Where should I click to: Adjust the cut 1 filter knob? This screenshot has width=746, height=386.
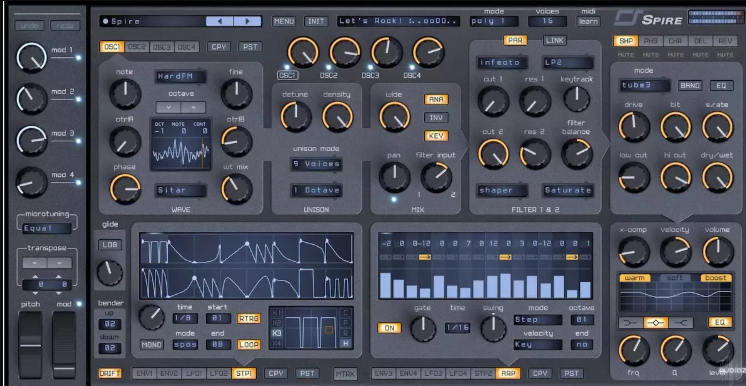pos(493,102)
